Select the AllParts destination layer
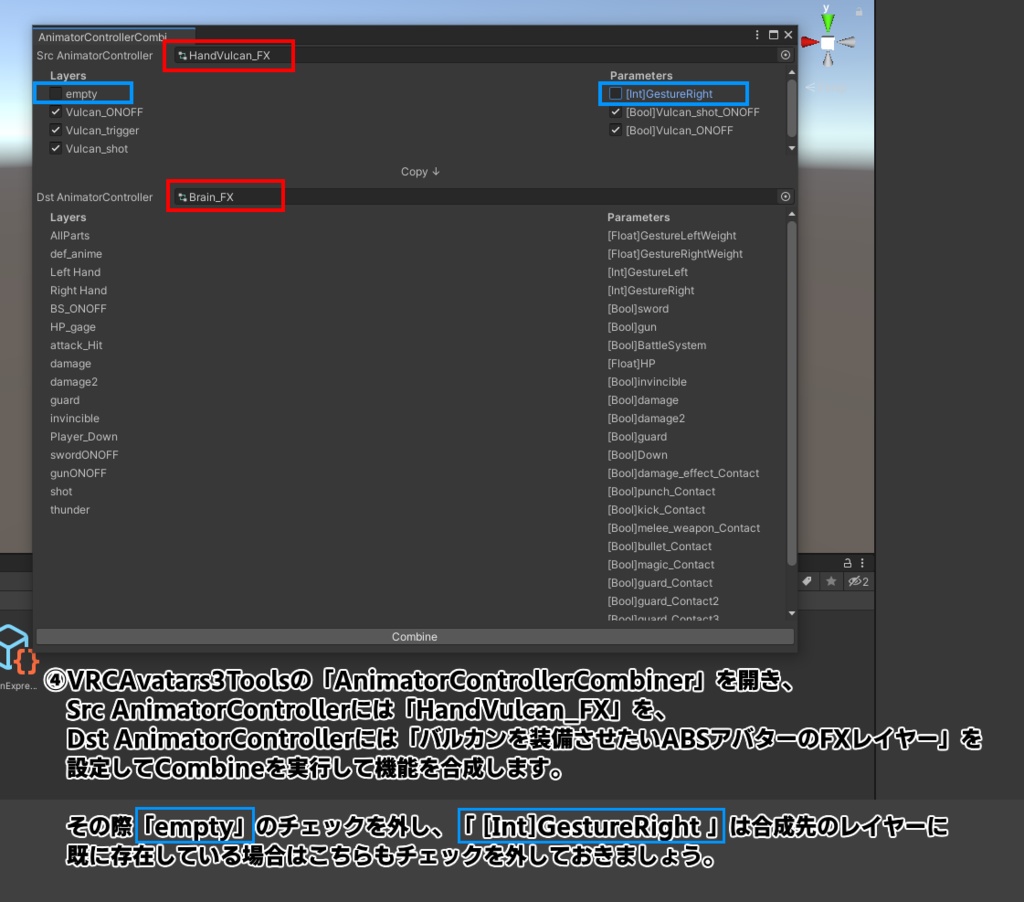Viewport: 1024px width, 902px height. pos(70,236)
